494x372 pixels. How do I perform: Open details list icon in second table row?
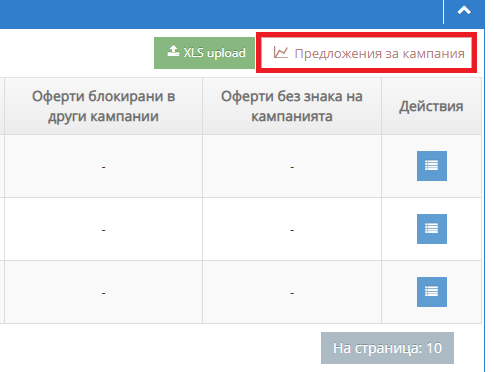432,229
